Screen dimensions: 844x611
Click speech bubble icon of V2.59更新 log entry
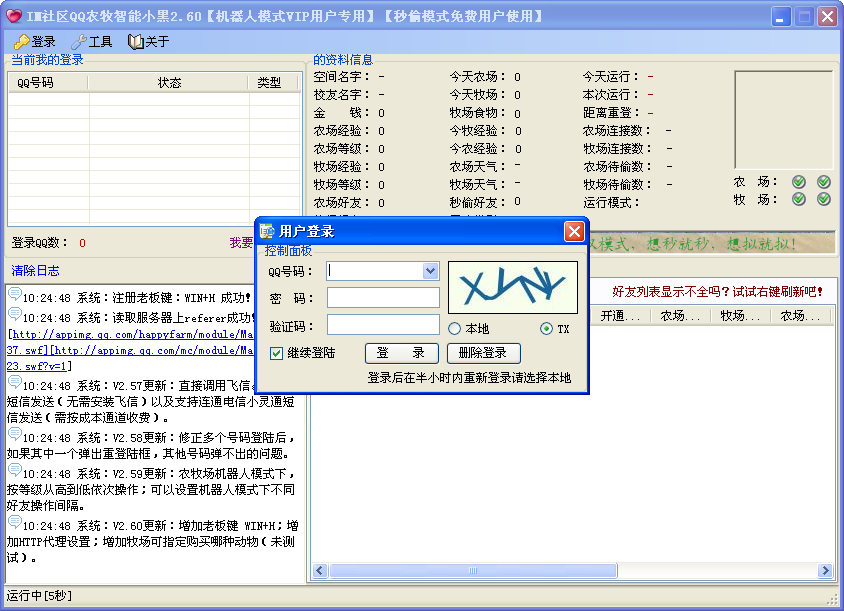15,470
